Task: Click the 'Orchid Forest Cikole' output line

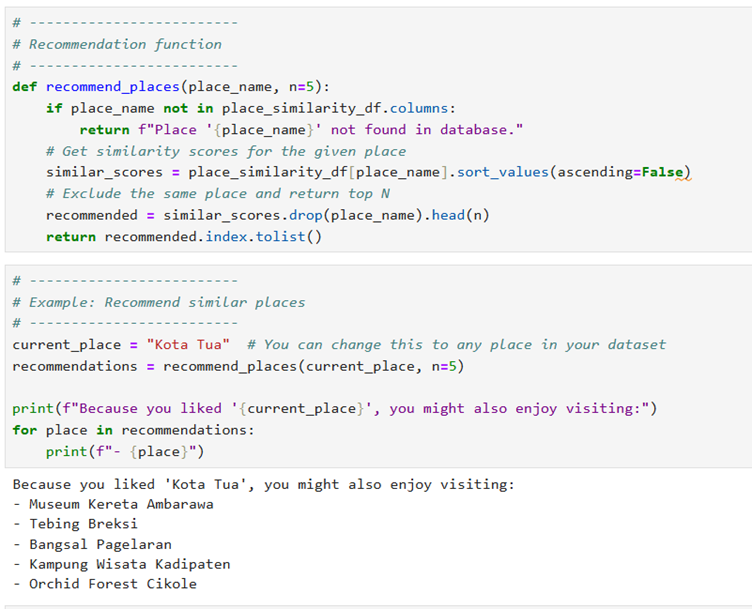Action: [x=112, y=584]
